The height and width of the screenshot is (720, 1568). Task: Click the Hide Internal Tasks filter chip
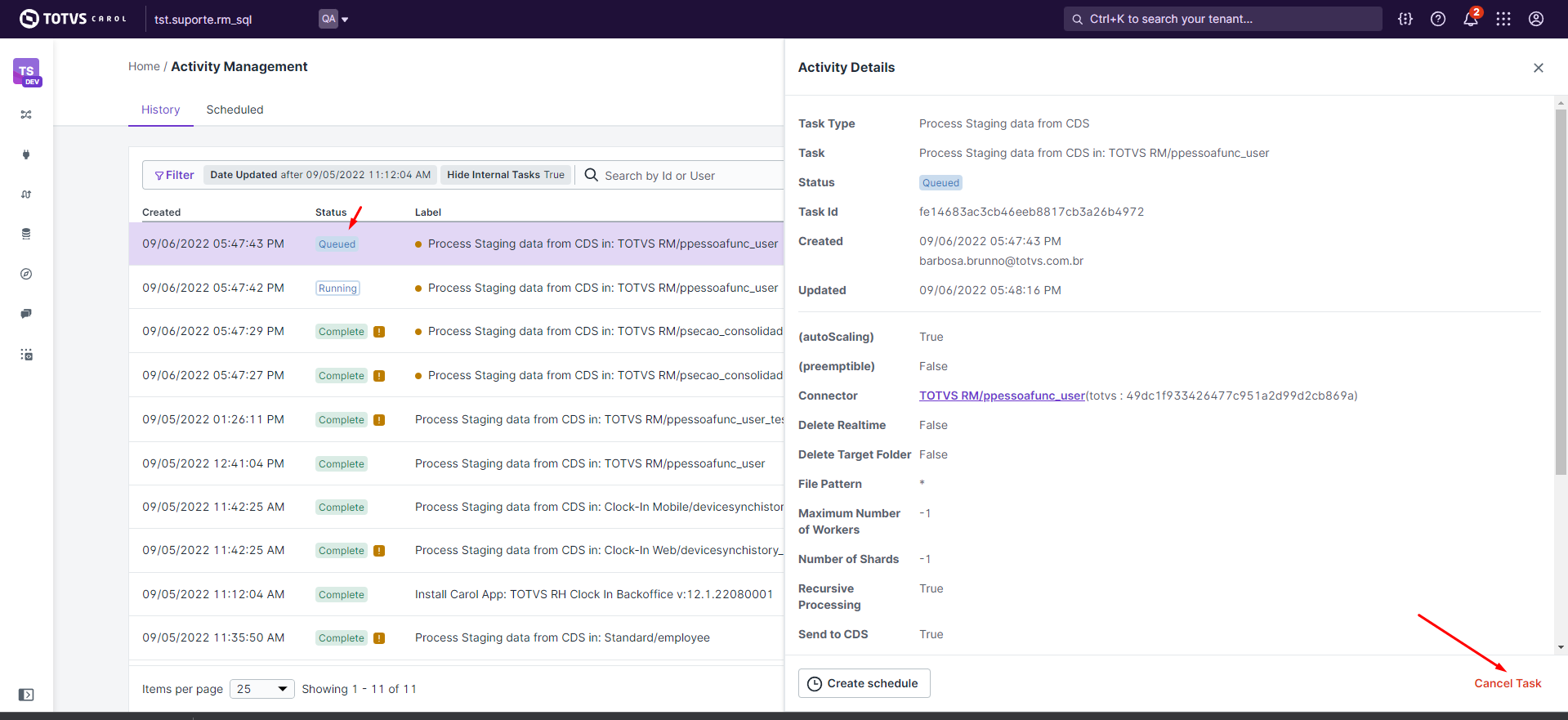click(x=506, y=175)
